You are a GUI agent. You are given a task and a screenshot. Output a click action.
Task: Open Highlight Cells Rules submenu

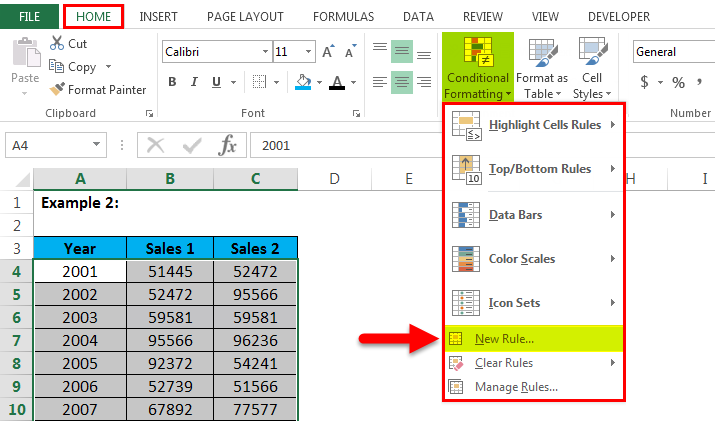(x=534, y=125)
